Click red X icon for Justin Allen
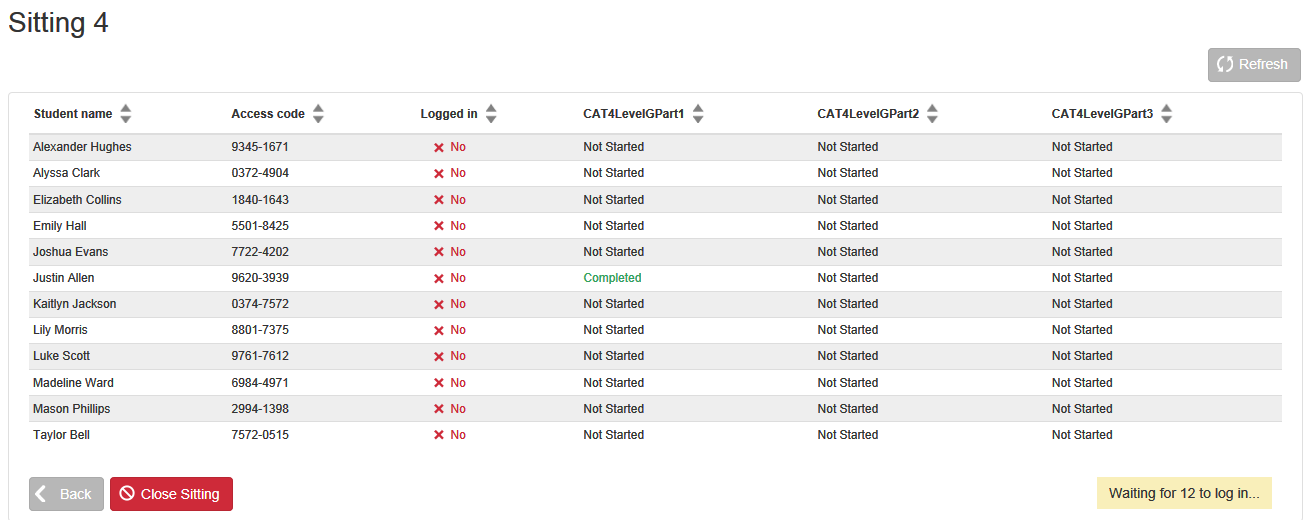The width and height of the screenshot is (1310, 520). pyautogui.click(x=438, y=278)
